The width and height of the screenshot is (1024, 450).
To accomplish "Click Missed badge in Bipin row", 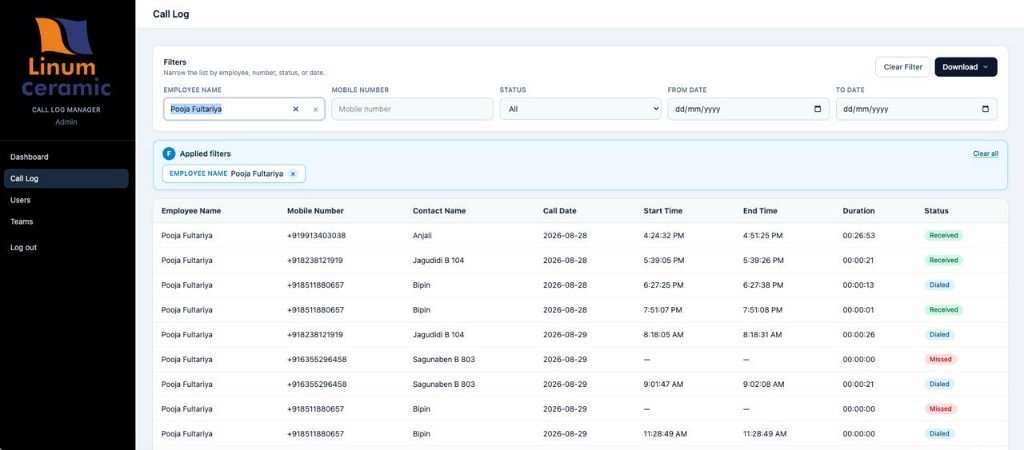I will 940,409.
